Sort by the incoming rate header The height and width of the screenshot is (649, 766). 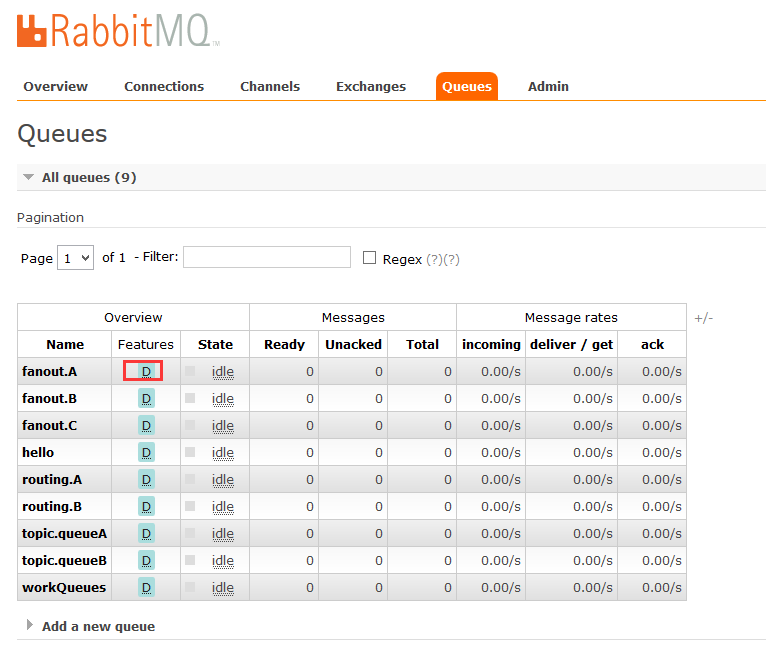click(x=491, y=344)
